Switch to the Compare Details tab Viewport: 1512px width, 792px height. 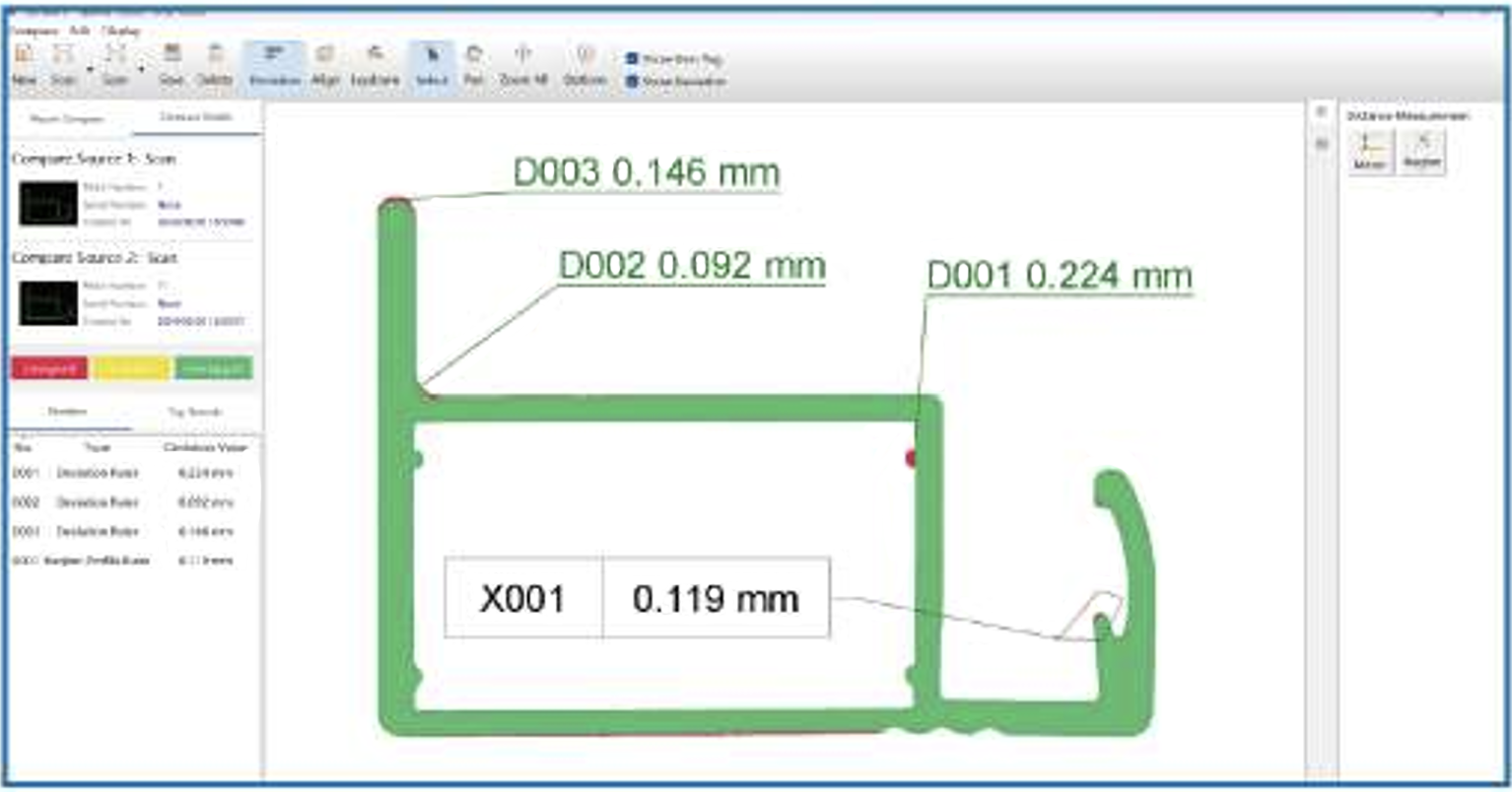(196, 117)
